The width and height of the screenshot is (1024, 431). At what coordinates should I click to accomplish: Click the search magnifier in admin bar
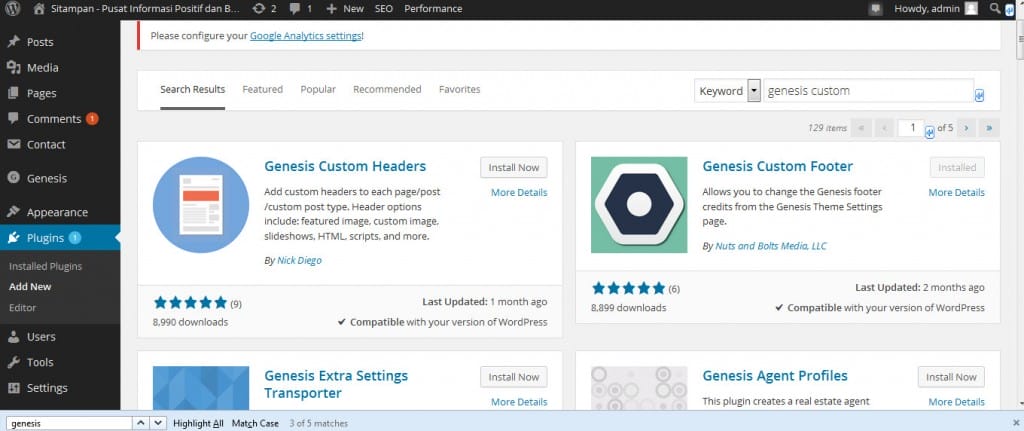995,8
